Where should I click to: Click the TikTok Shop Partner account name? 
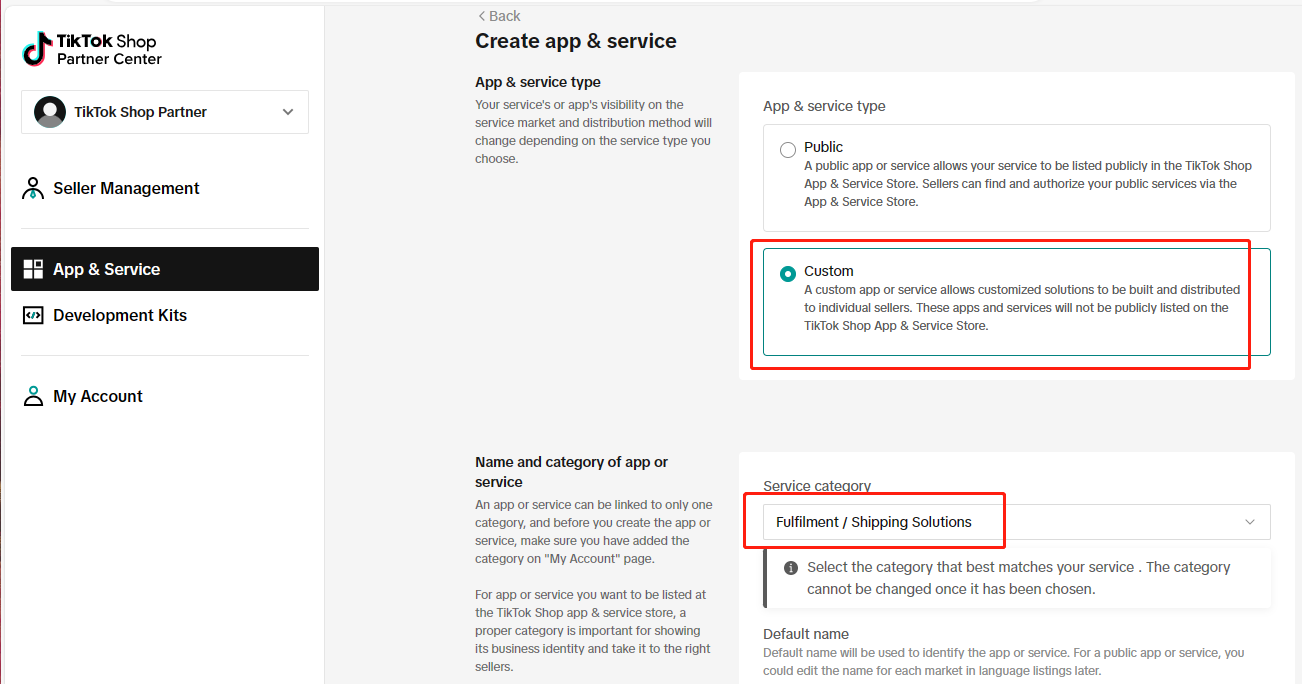[141, 112]
